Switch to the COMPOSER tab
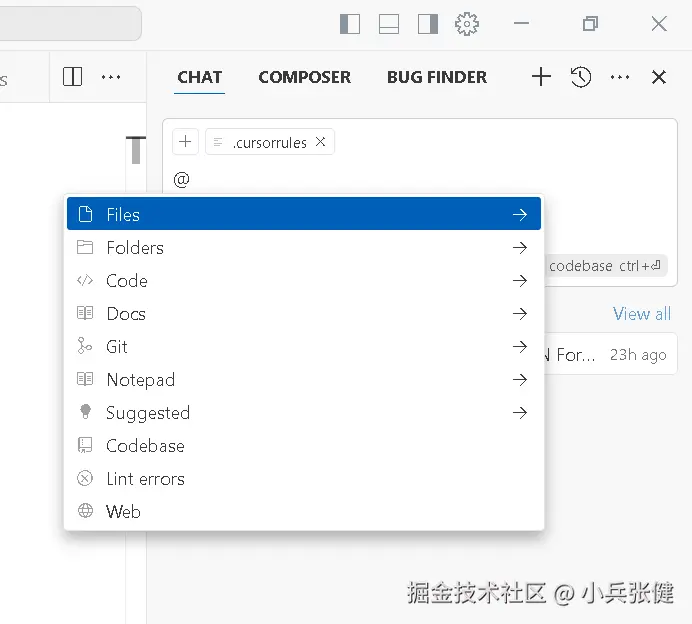The width and height of the screenshot is (692, 624). click(305, 77)
